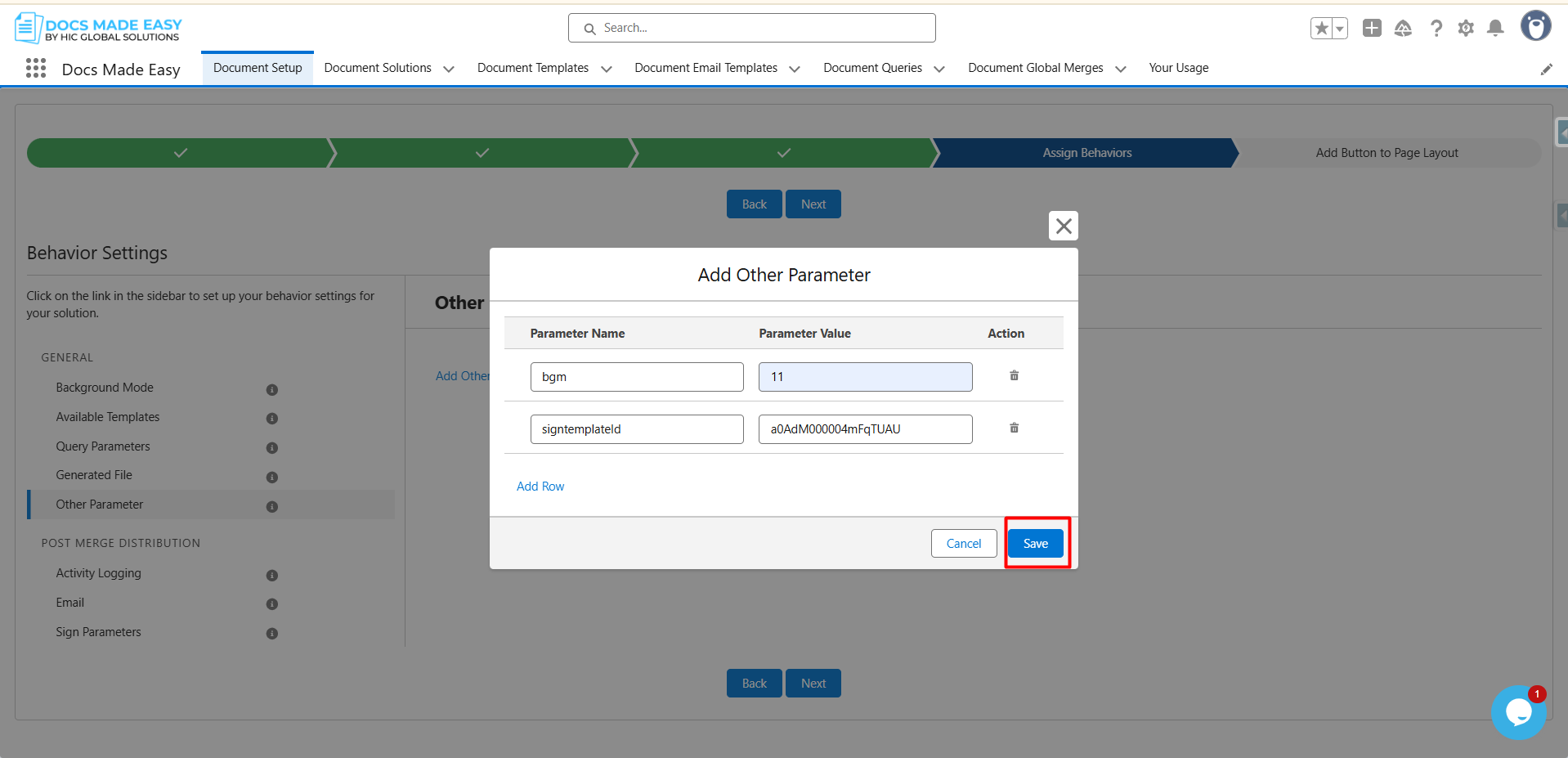Go to third completed progress step

coord(784,153)
